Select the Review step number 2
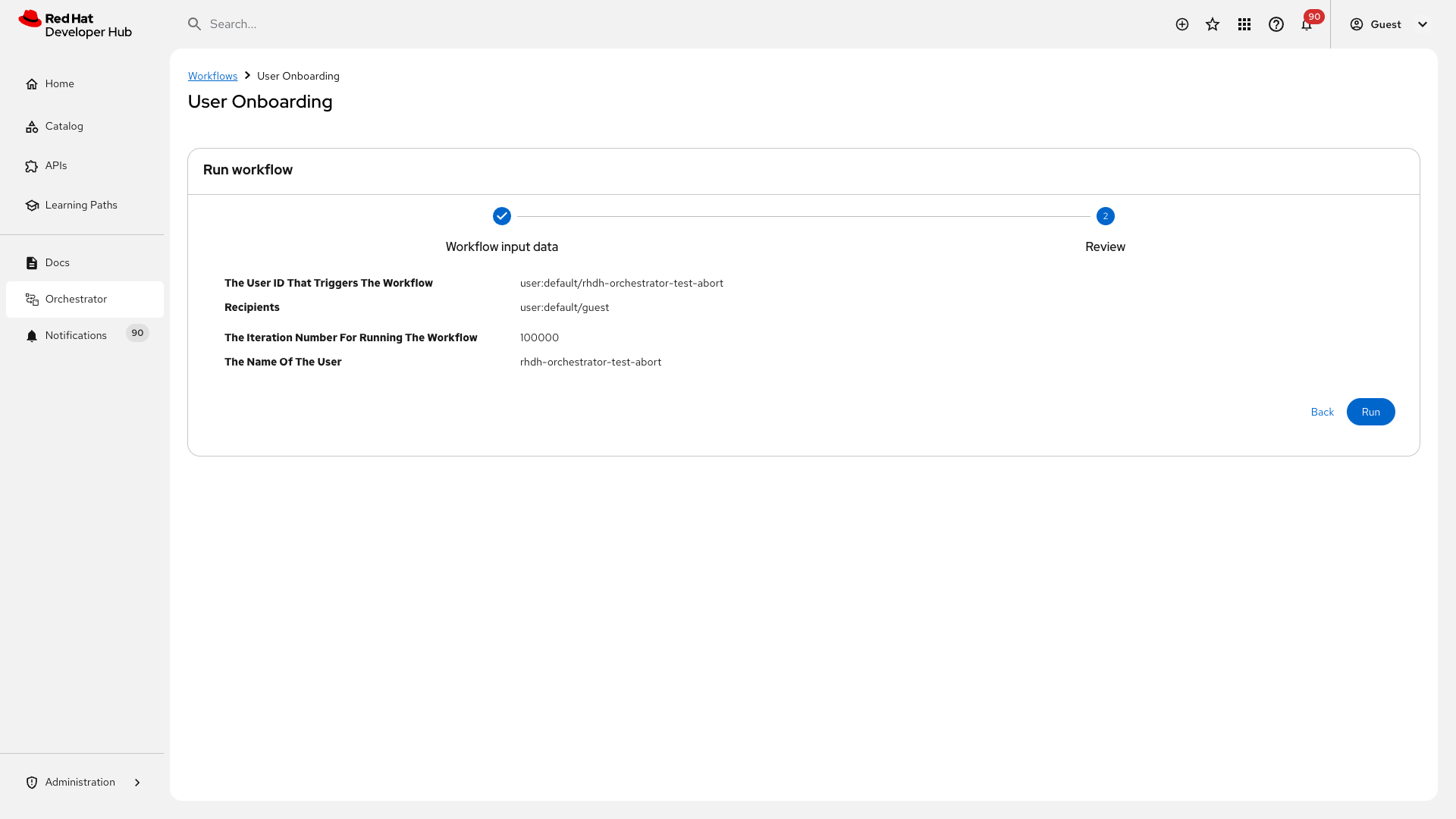 [x=1106, y=216]
